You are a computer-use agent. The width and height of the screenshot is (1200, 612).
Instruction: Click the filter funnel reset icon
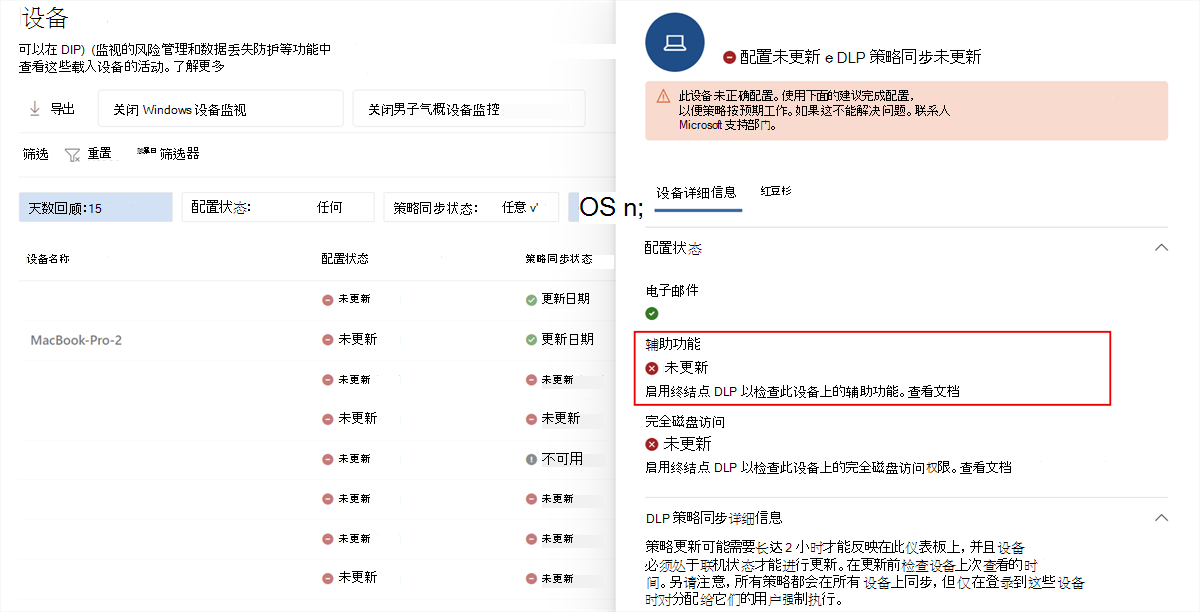(x=72, y=155)
